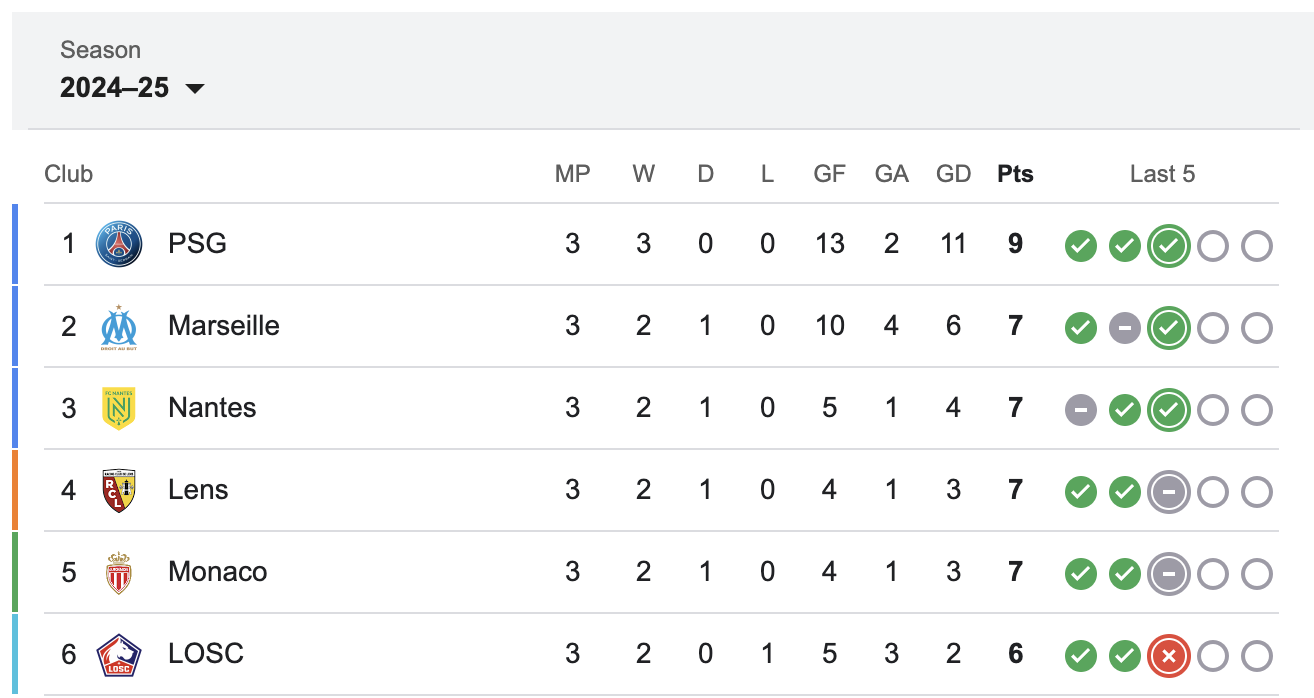Click the LOSC club logo
This screenshot has width=1314, height=698.
coord(119,654)
